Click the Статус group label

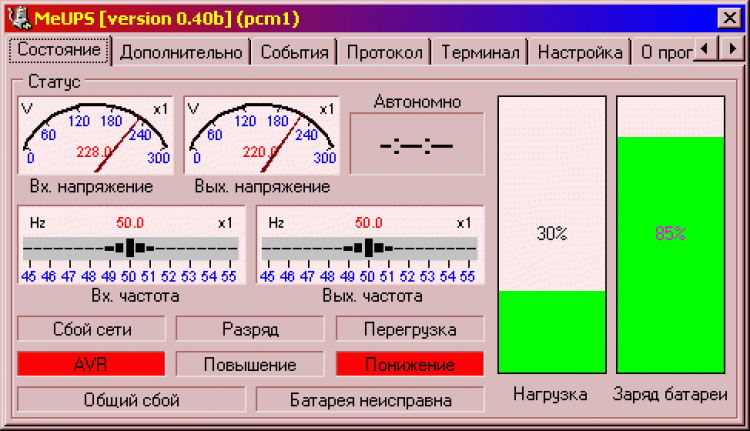tap(54, 82)
